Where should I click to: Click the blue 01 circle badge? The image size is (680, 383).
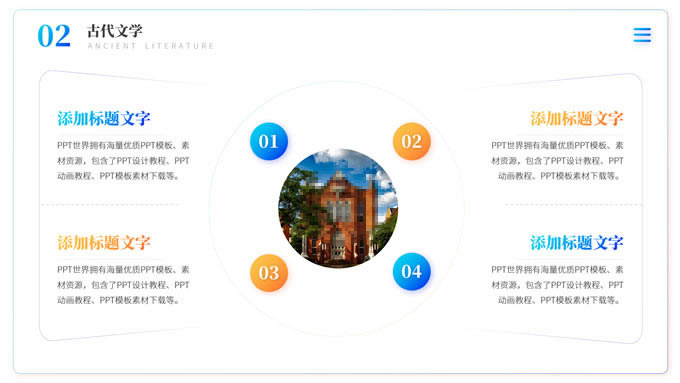268,141
